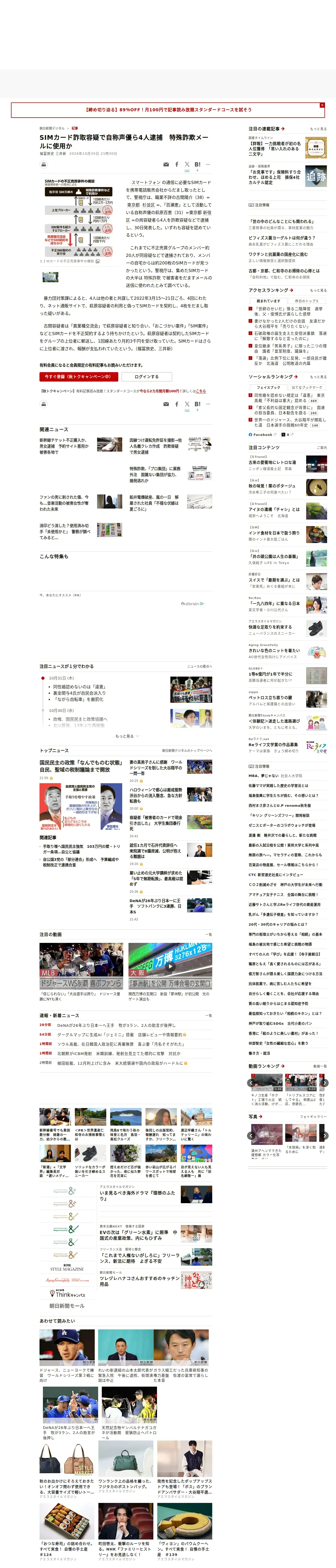Image resolution: width=336 pixels, height=1568 pixels.
Task: Open Facebook link under social ranking
Action: pos(263,435)
